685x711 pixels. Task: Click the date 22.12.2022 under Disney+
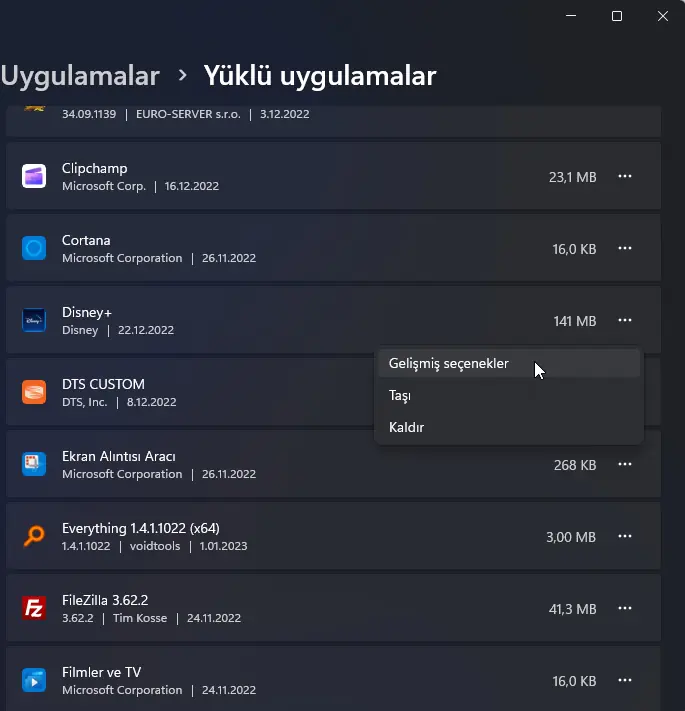pyautogui.click(x=146, y=330)
